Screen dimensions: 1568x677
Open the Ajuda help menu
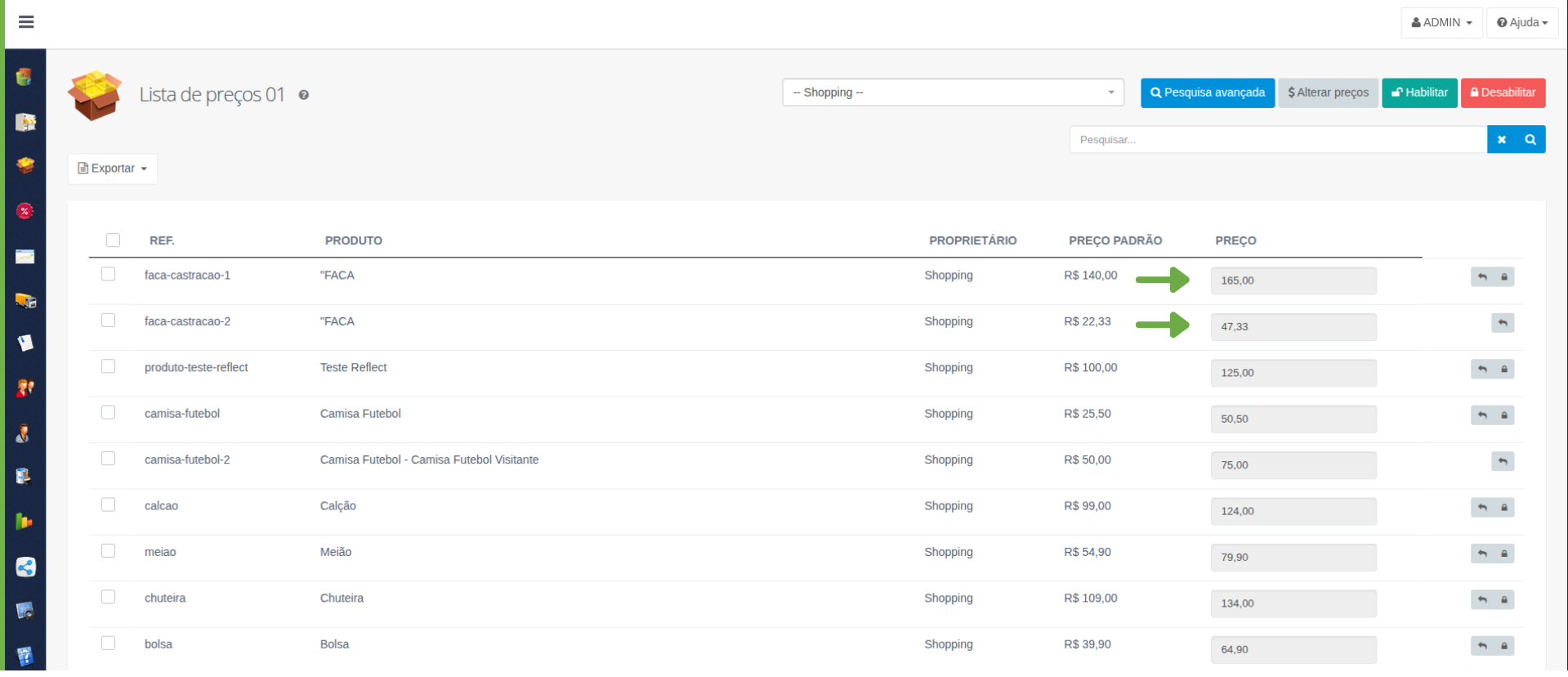1521,23
